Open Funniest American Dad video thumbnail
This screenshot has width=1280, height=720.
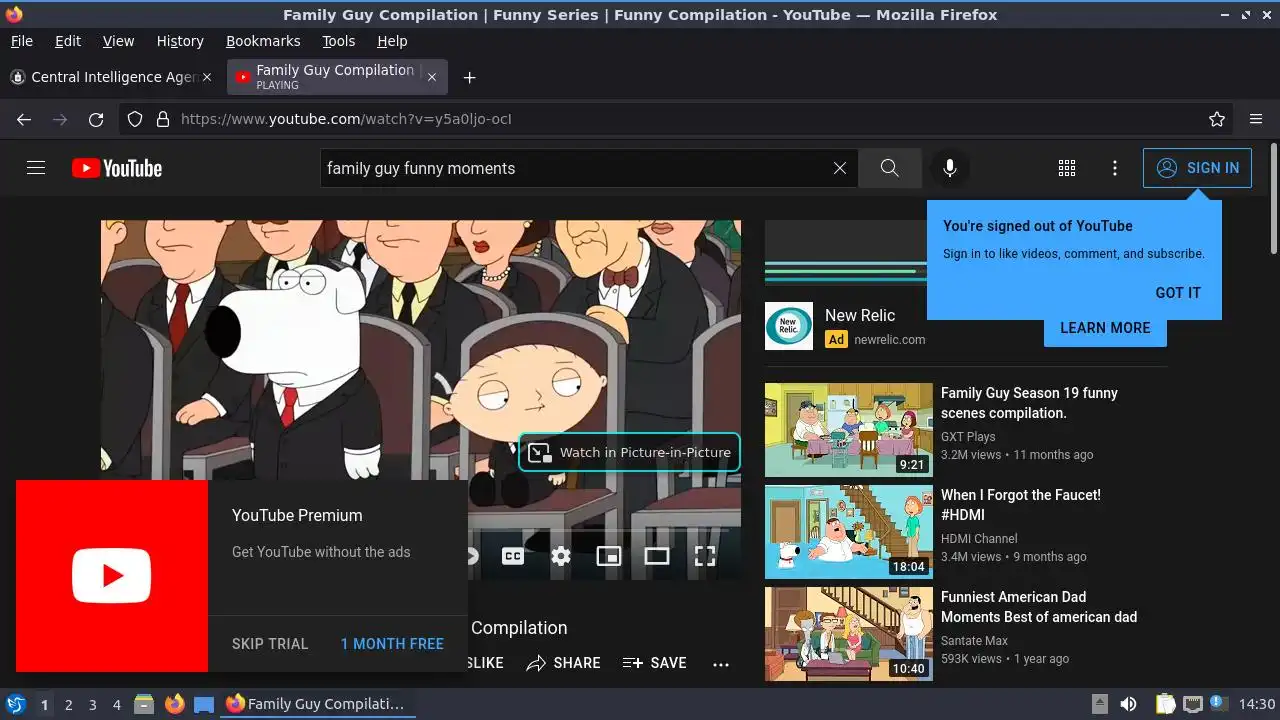coord(849,634)
